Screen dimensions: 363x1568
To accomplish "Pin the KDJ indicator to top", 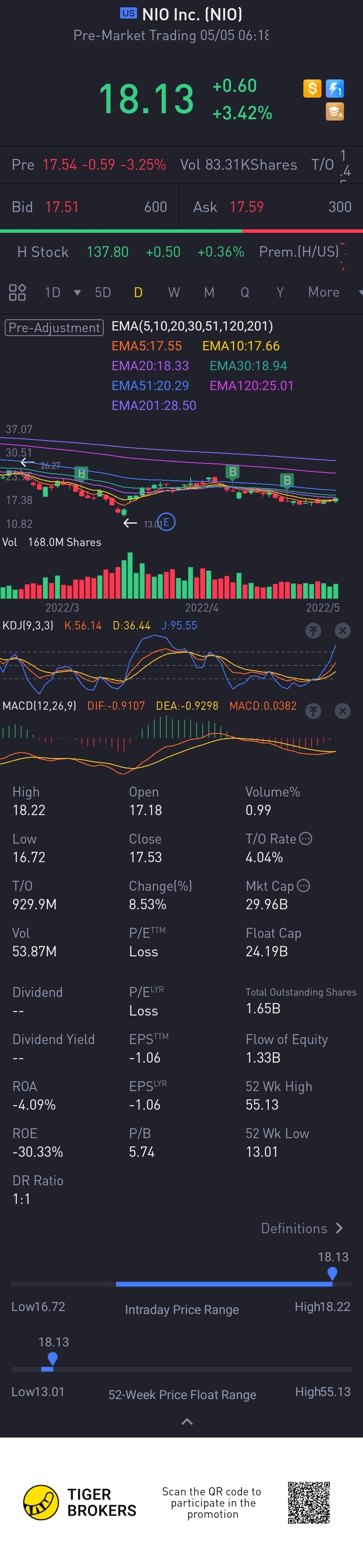I will (x=313, y=631).
